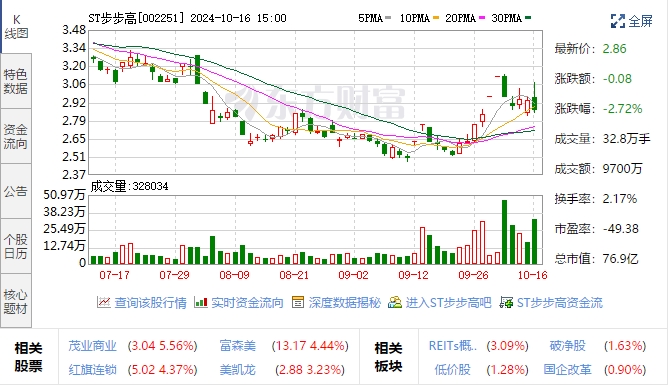Open related sector 国企改革
The width and height of the screenshot is (668, 385).
(567, 369)
